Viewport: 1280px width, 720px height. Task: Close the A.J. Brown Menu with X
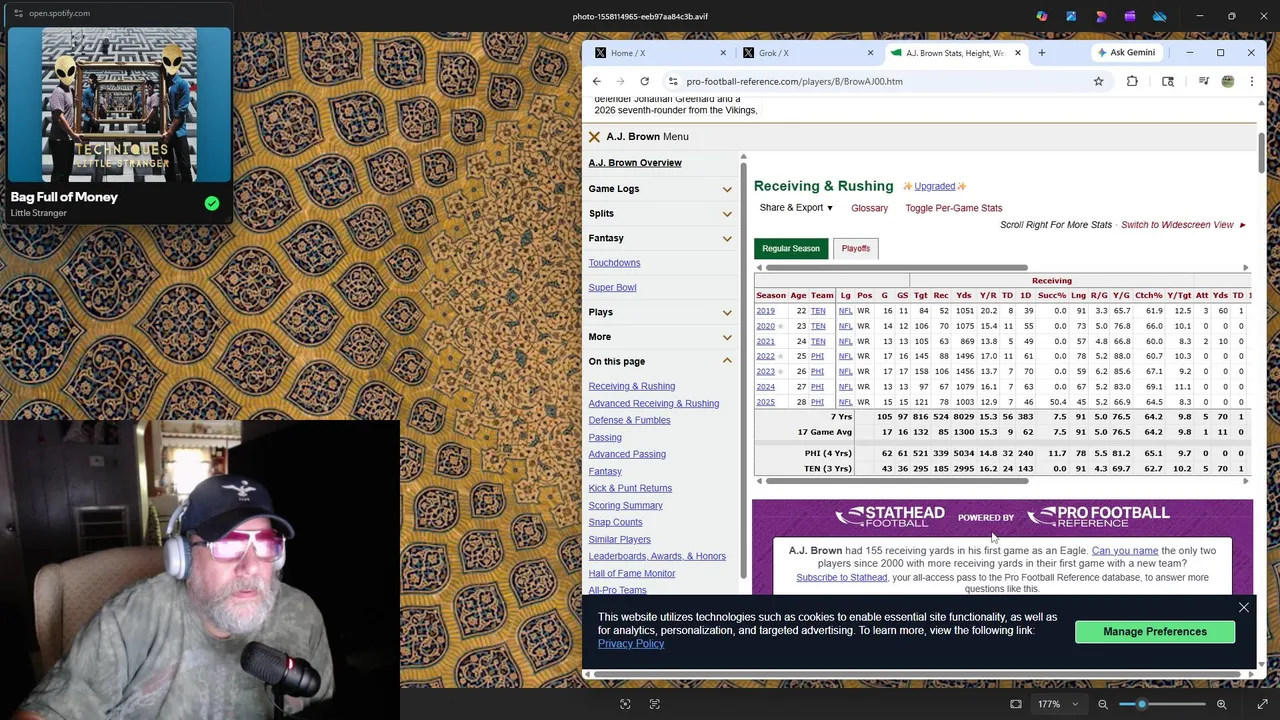coord(594,137)
